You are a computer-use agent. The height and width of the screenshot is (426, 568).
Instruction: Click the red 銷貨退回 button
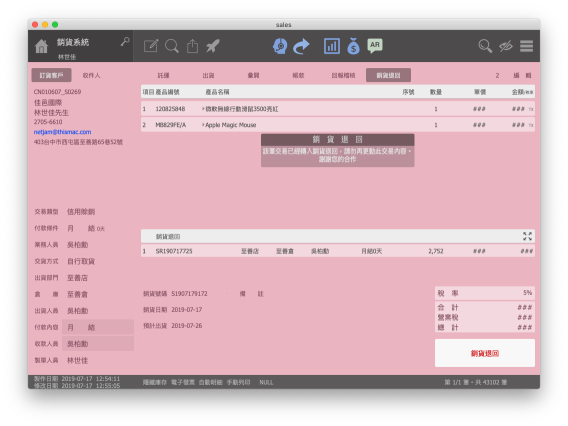click(x=485, y=353)
